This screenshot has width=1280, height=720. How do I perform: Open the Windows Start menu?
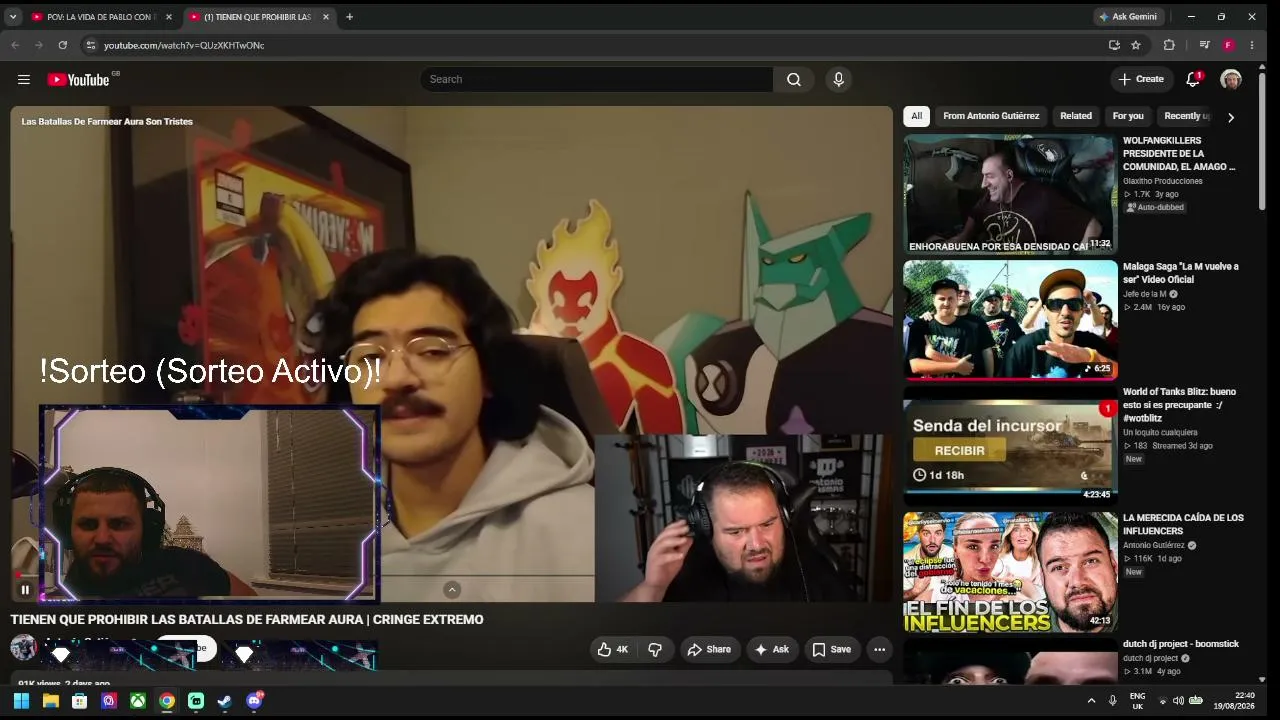pyautogui.click(x=21, y=701)
